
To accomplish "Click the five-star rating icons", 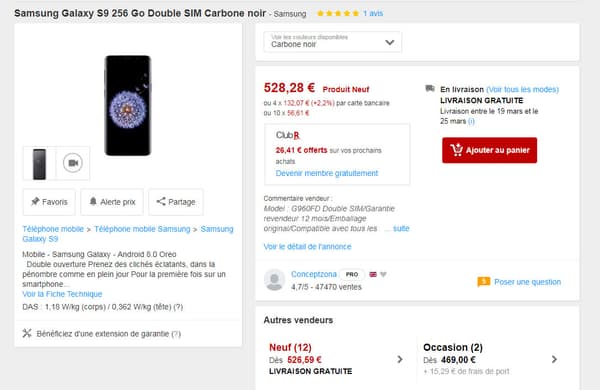I will 338,13.
